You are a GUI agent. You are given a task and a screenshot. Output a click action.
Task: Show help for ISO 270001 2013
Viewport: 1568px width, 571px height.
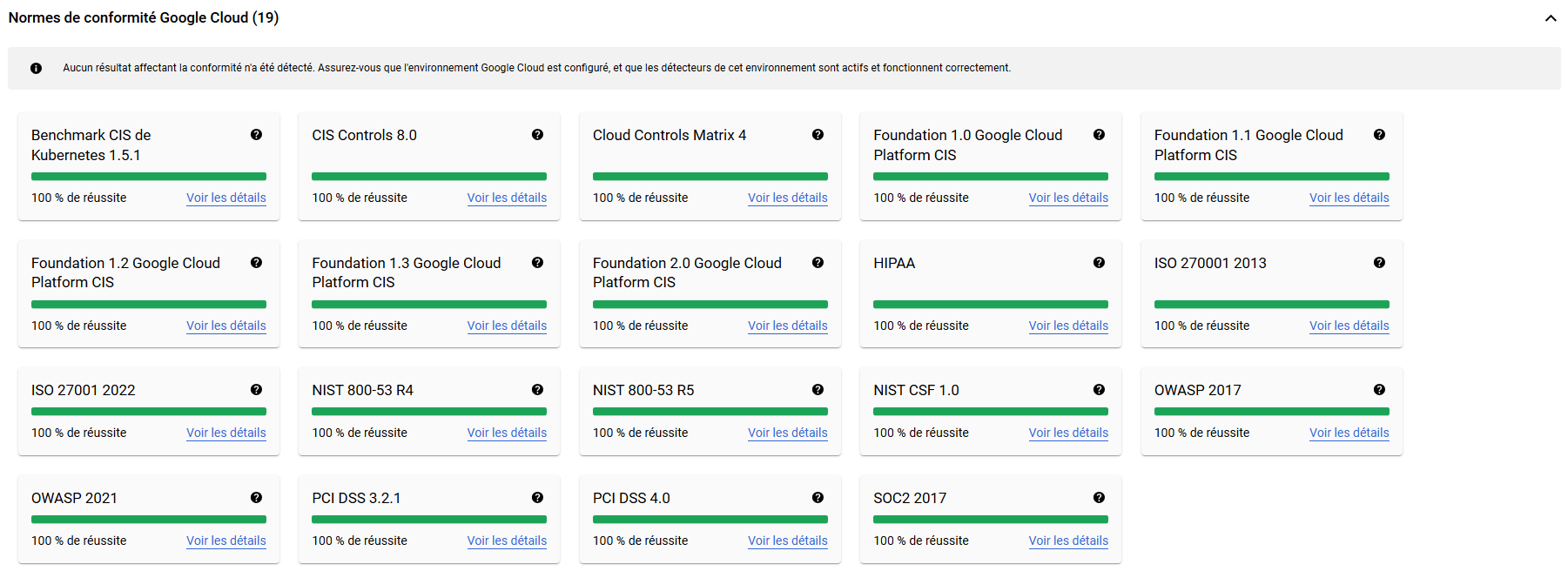[1379, 263]
